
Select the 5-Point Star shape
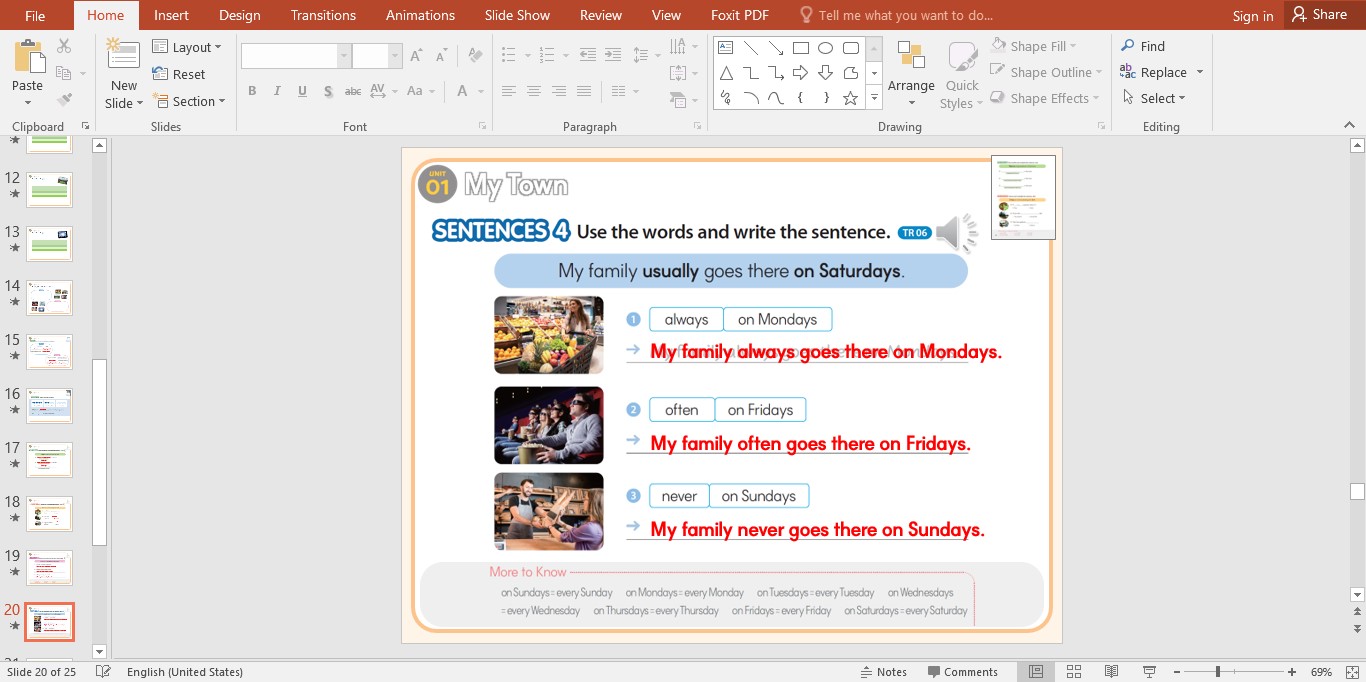[x=851, y=98]
